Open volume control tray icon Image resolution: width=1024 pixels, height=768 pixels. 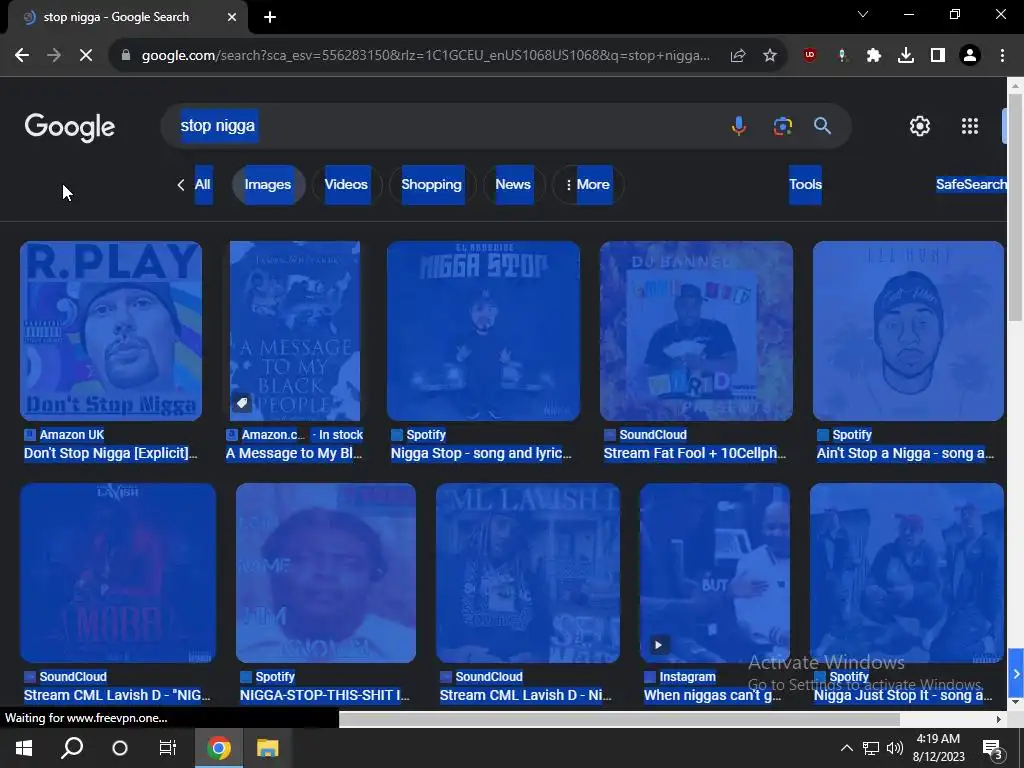(x=895, y=748)
